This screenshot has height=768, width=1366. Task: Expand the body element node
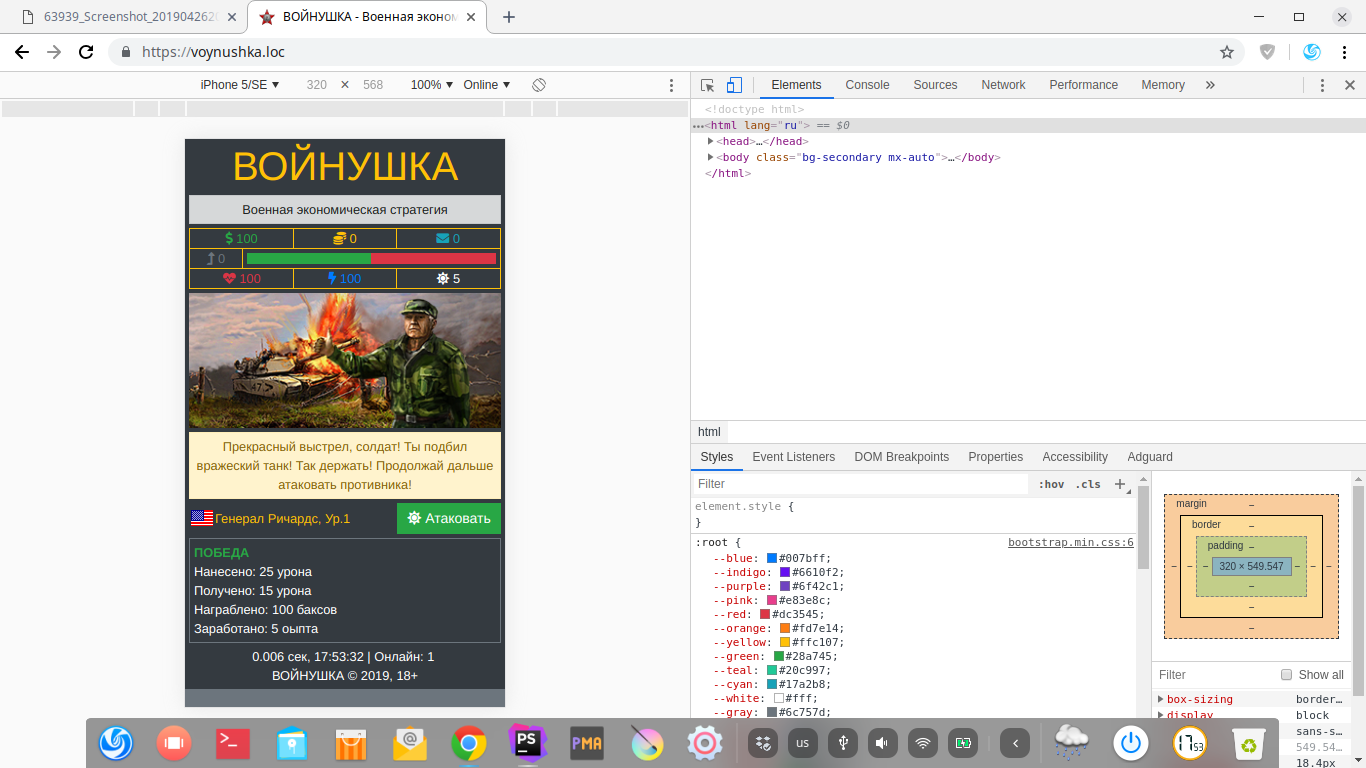[x=711, y=157]
